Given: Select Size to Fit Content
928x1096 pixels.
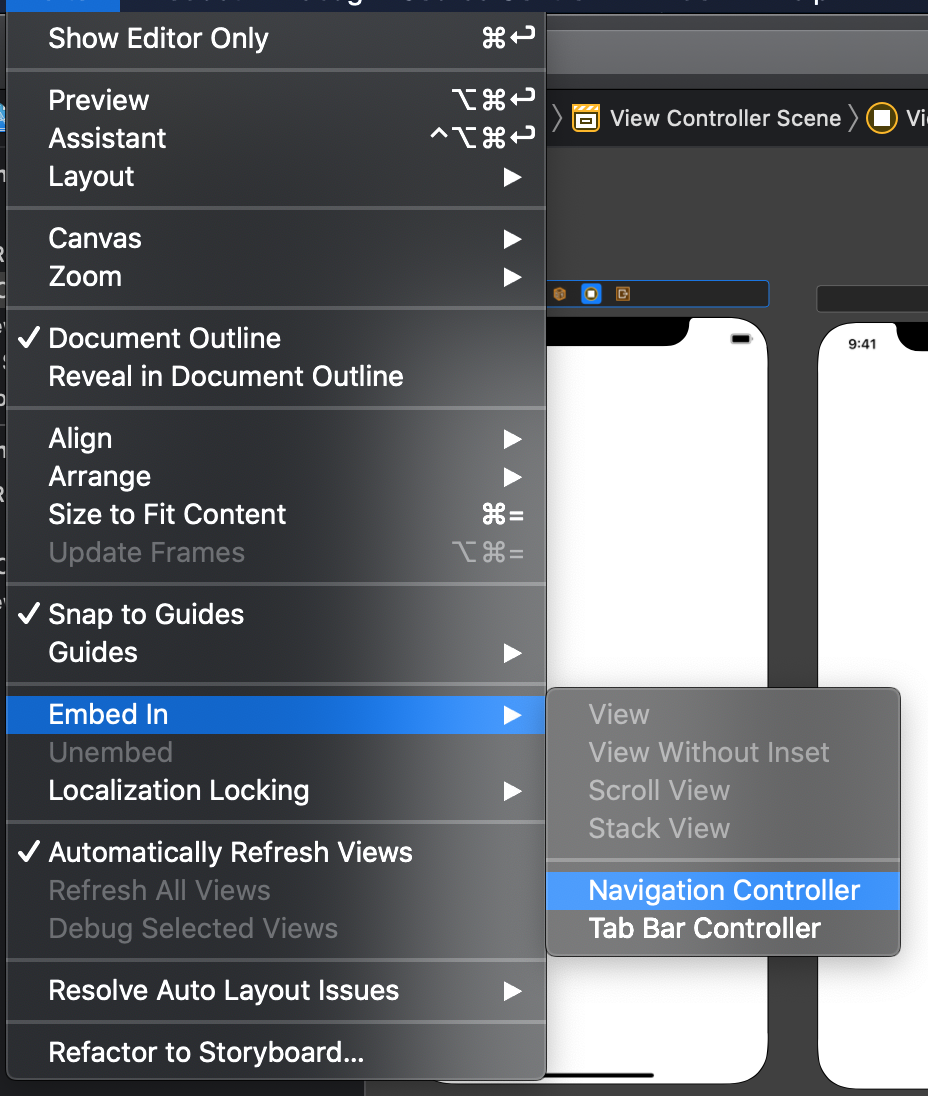Looking at the screenshot, I should [x=276, y=514].
